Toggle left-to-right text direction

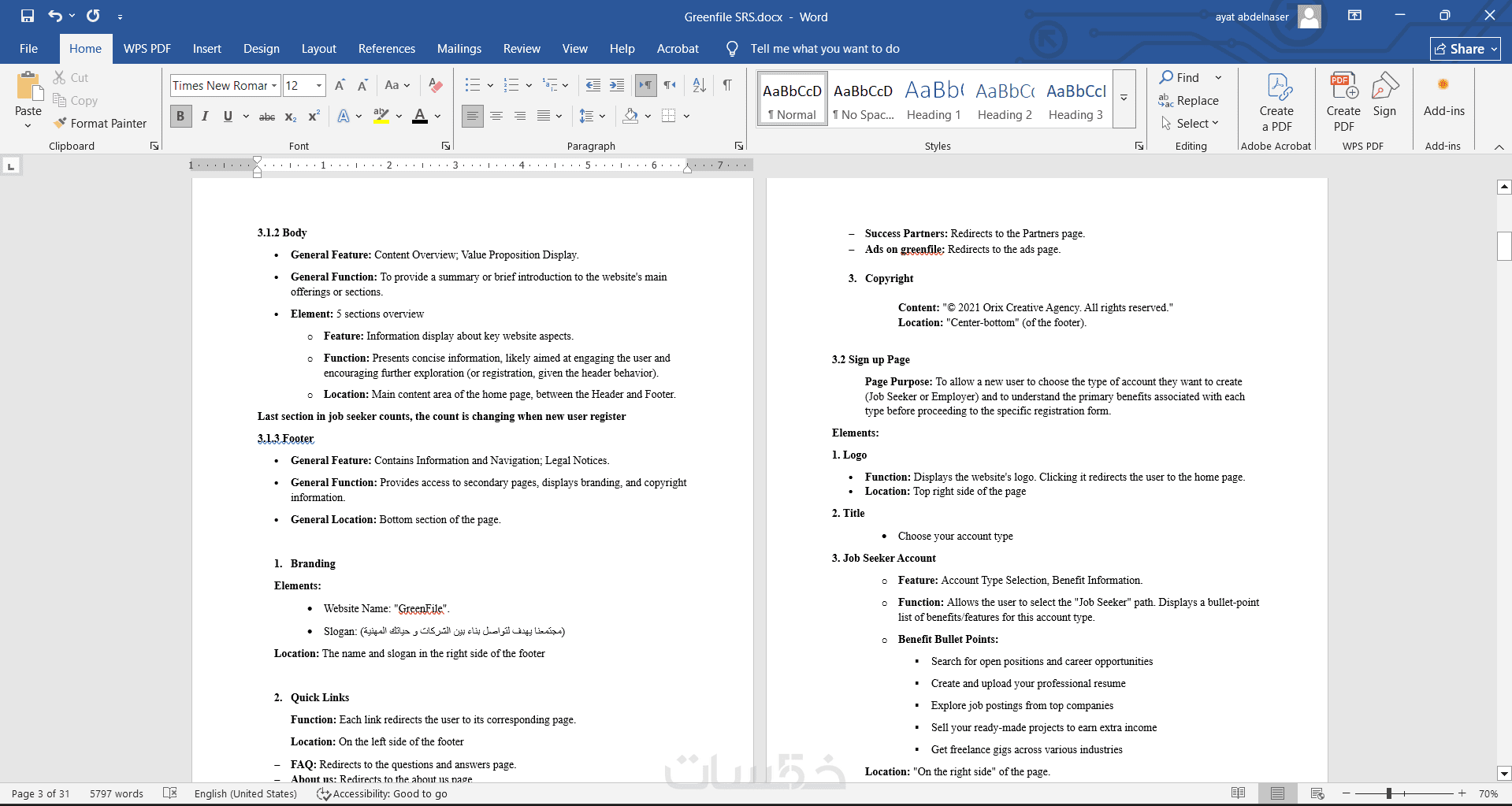[x=646, y=85]
